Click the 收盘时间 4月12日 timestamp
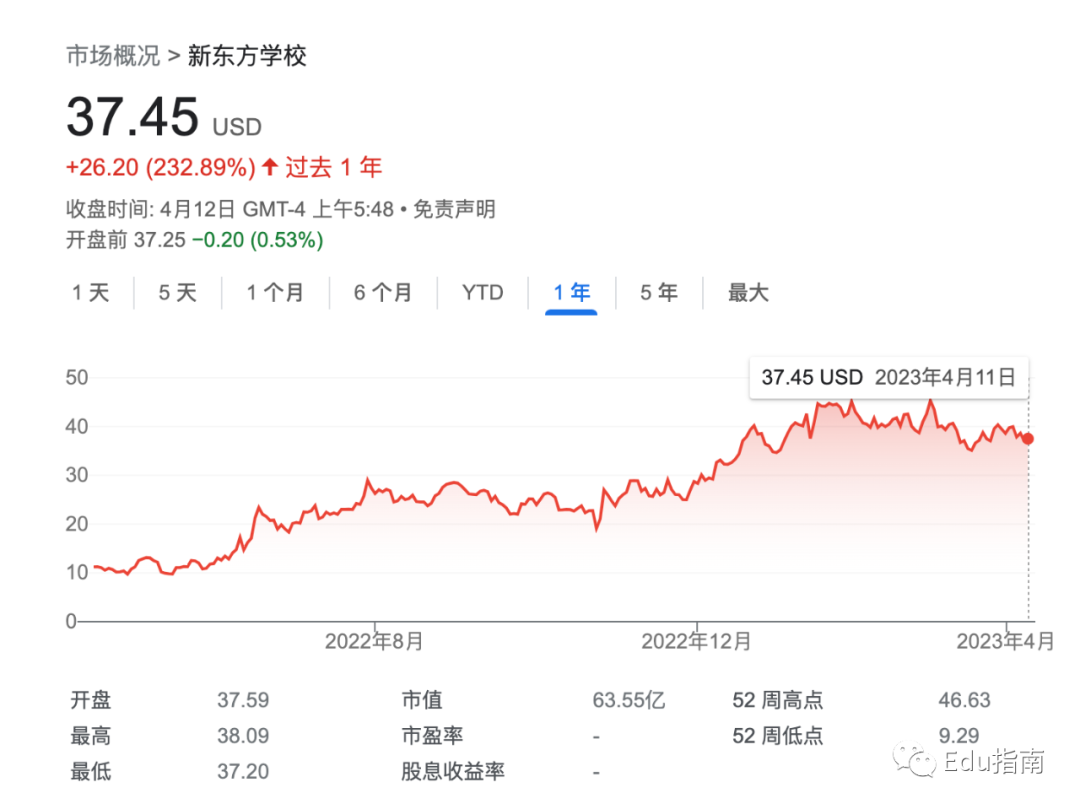 pyautogui.click(x=229, y=209)
